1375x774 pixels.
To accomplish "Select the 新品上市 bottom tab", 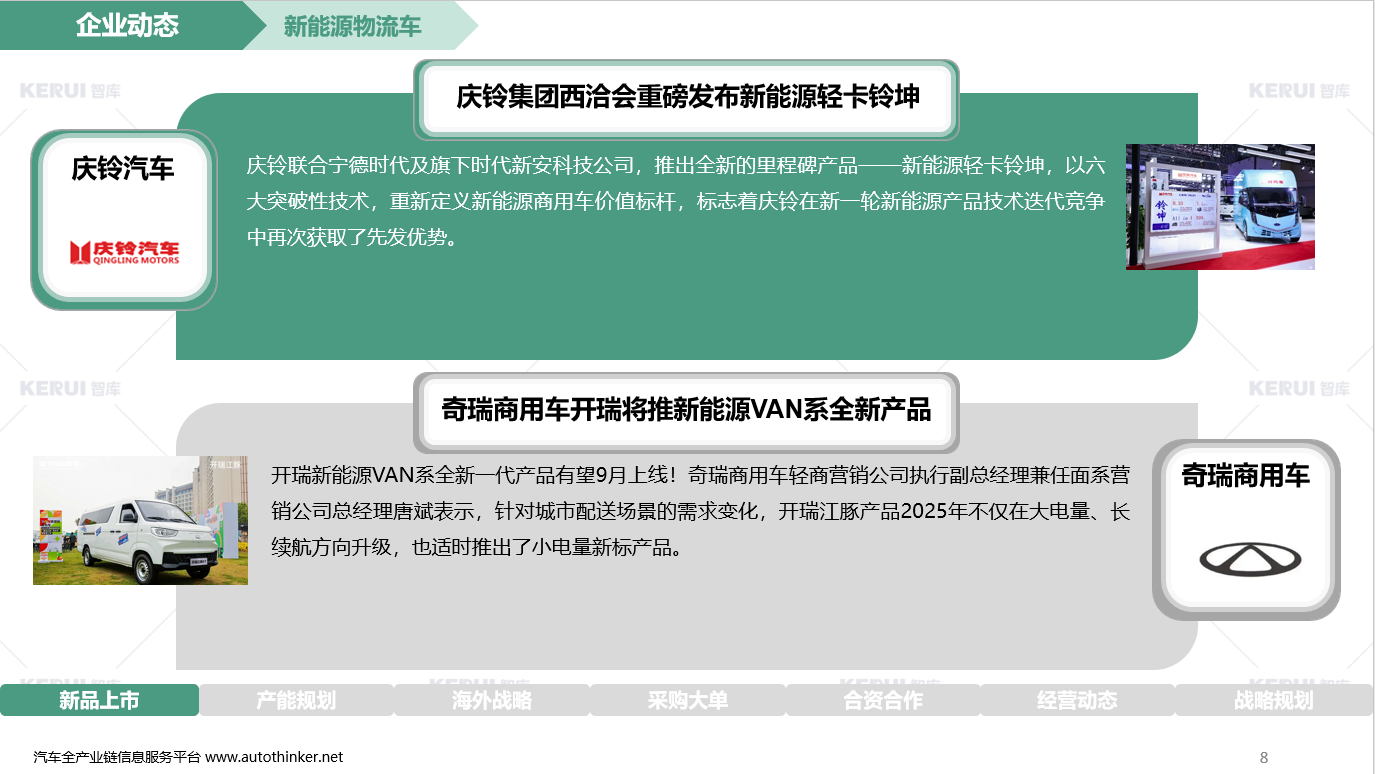I will 99,700.
